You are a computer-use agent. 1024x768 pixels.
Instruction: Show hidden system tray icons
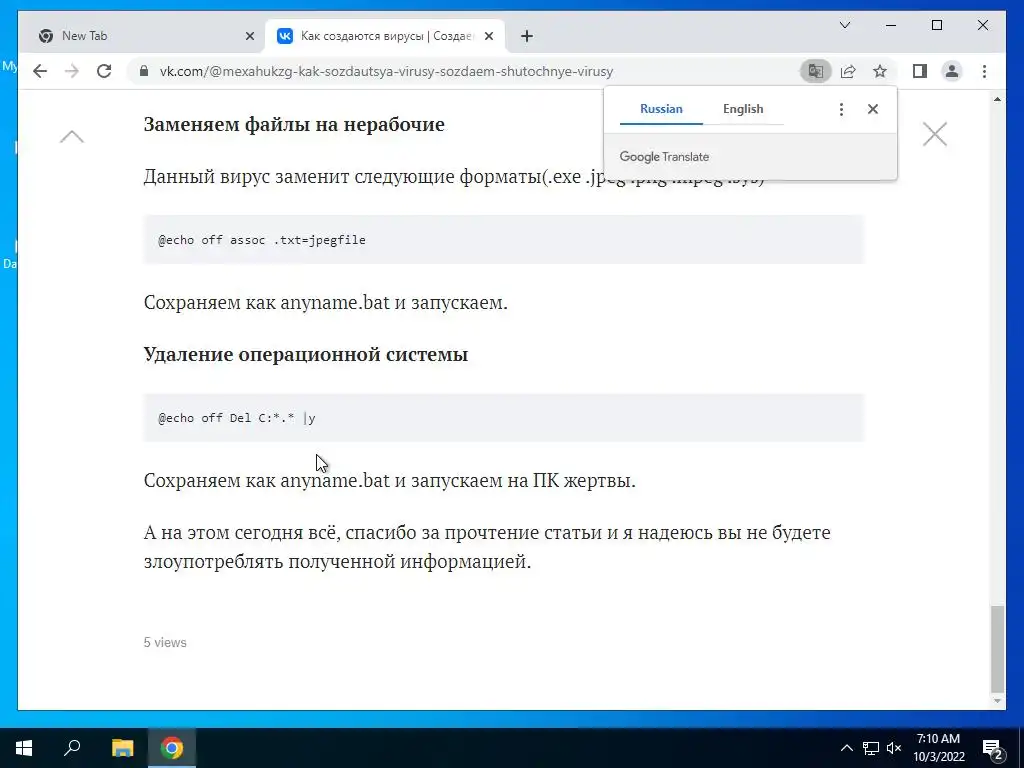point(846,748)
